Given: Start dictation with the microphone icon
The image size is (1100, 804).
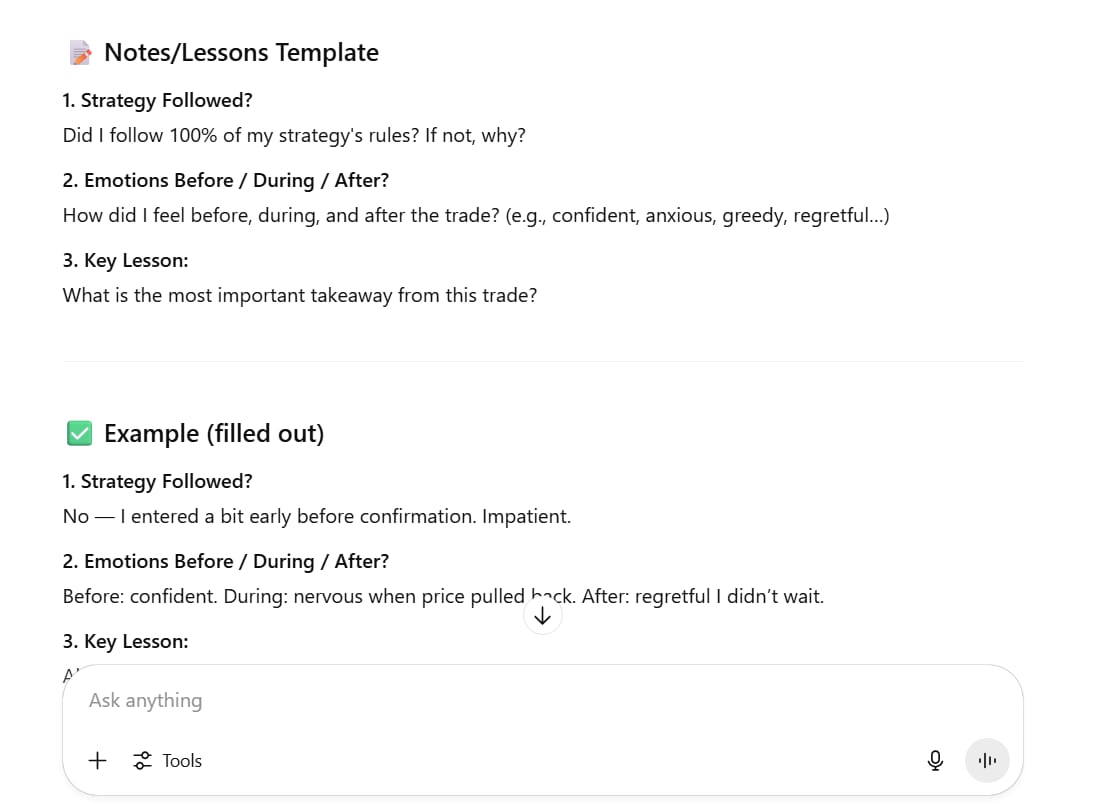Looking at the screenshot, I should point(935,761).
